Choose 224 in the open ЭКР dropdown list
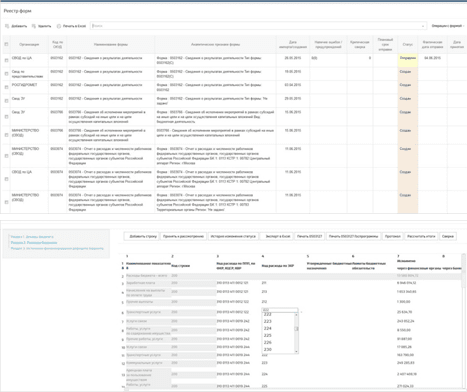467x392 pixels. coord(268,328)
